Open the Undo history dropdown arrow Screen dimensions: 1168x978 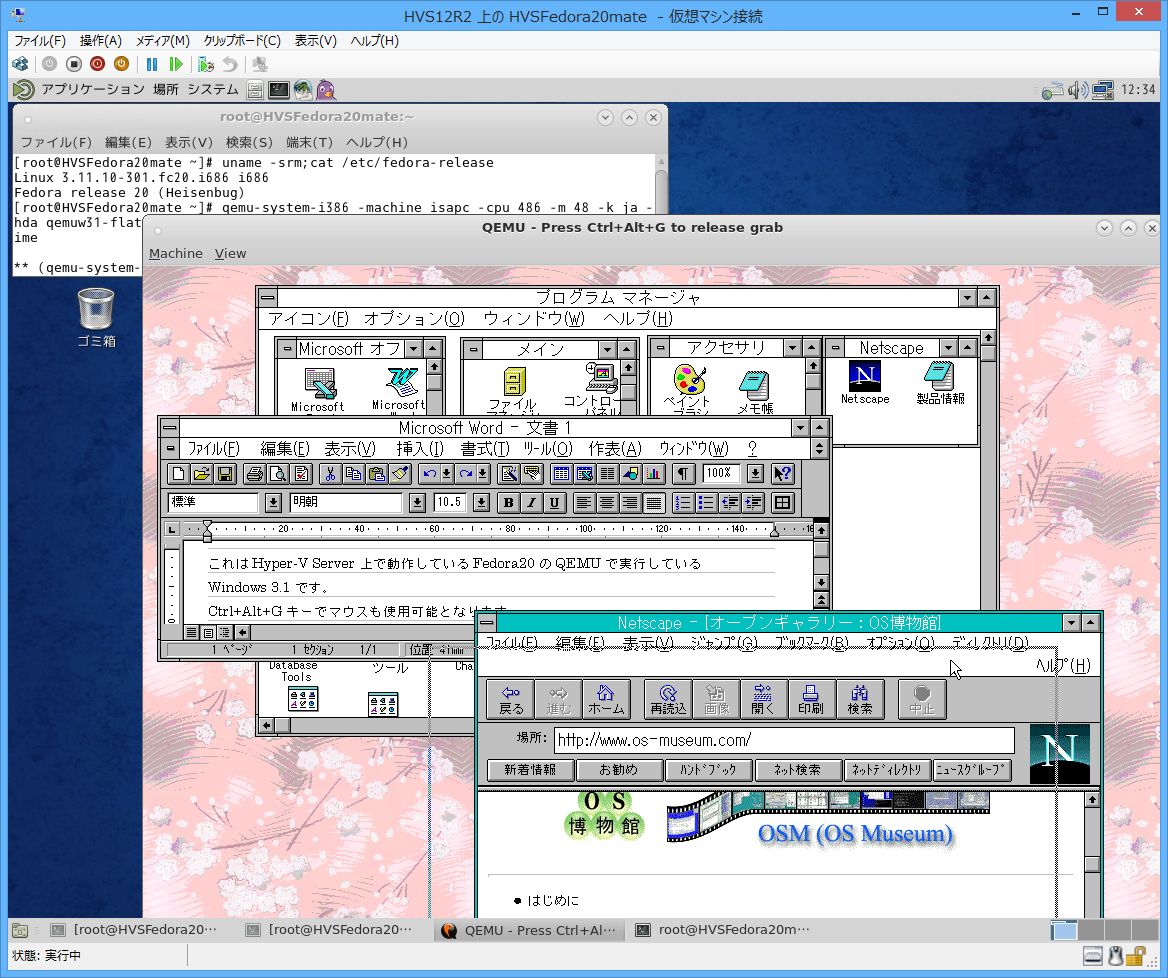click(x=446, y=474)
